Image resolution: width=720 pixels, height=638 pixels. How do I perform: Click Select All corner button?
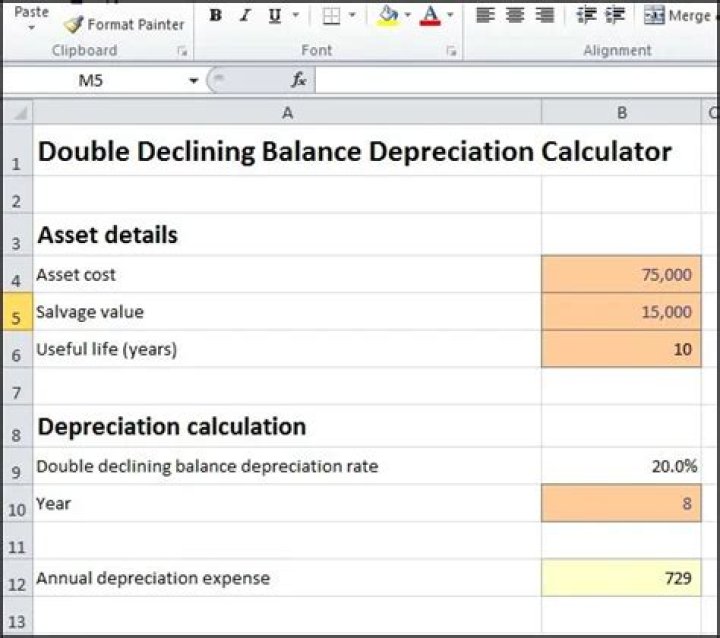[x=18, y=113]
